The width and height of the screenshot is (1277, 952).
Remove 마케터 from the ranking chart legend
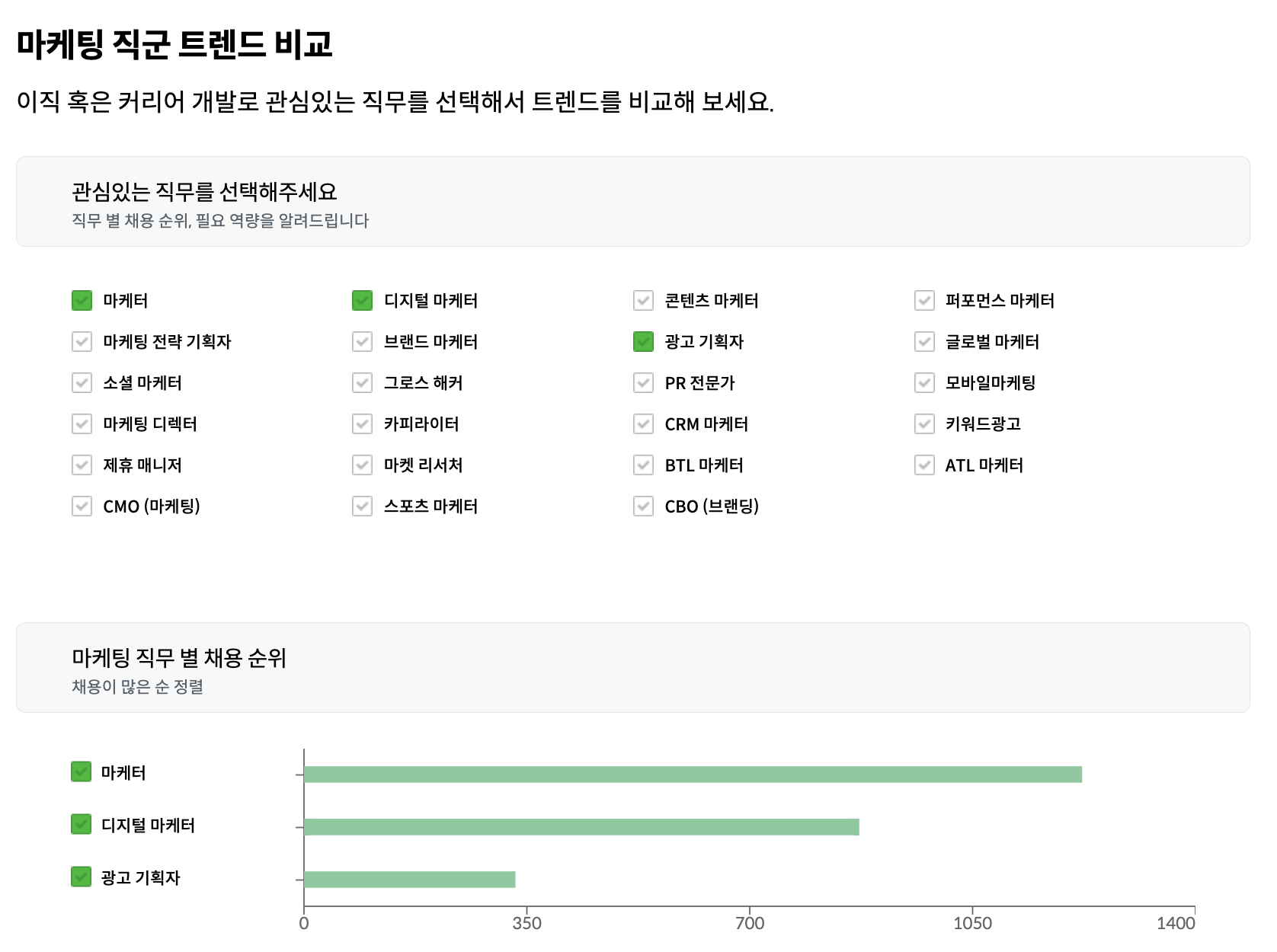(81, 772)
